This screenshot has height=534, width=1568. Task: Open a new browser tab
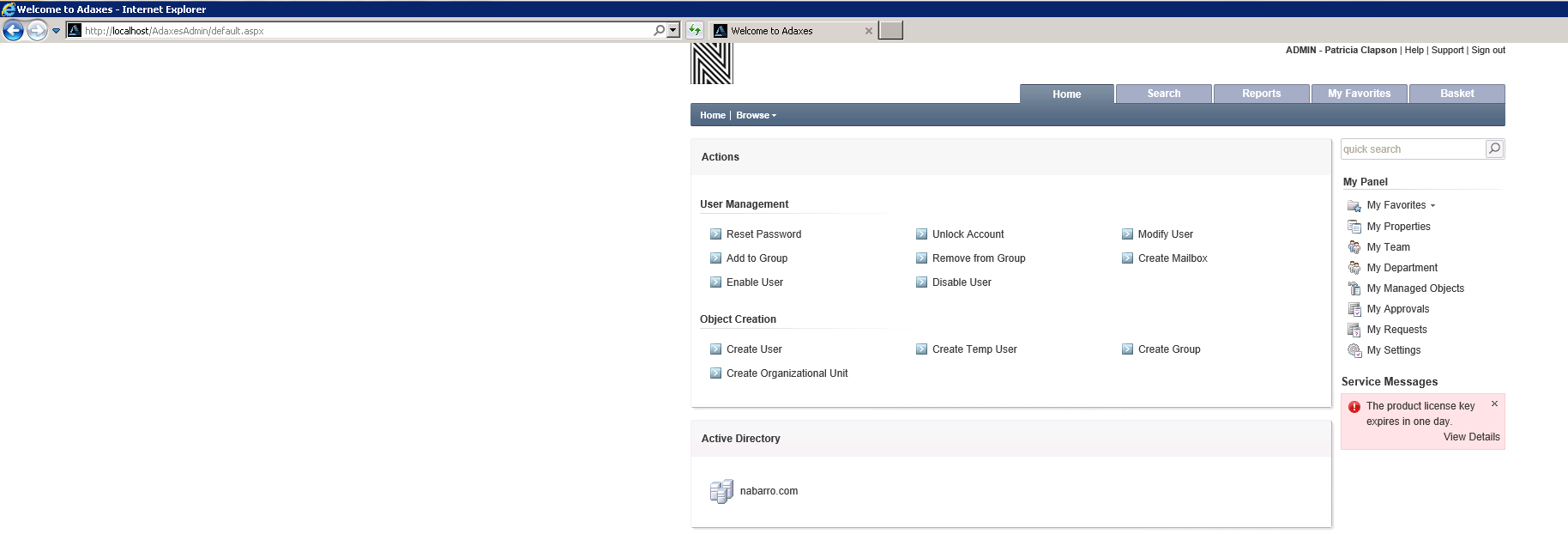[x=891, y=31]
